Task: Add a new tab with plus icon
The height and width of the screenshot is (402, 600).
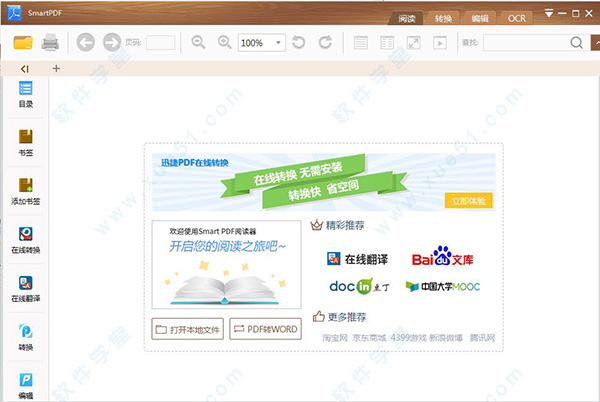Action: tap(56, 68)
